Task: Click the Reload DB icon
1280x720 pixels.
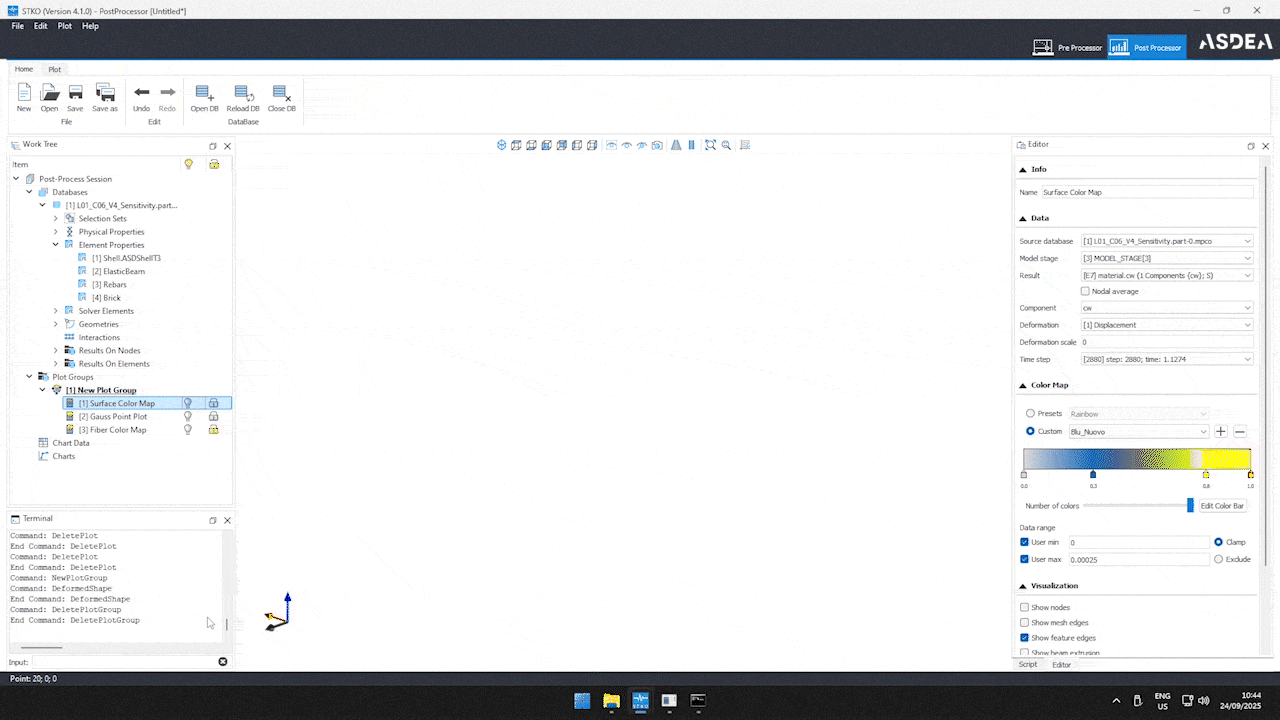Action: coord(243,93)
